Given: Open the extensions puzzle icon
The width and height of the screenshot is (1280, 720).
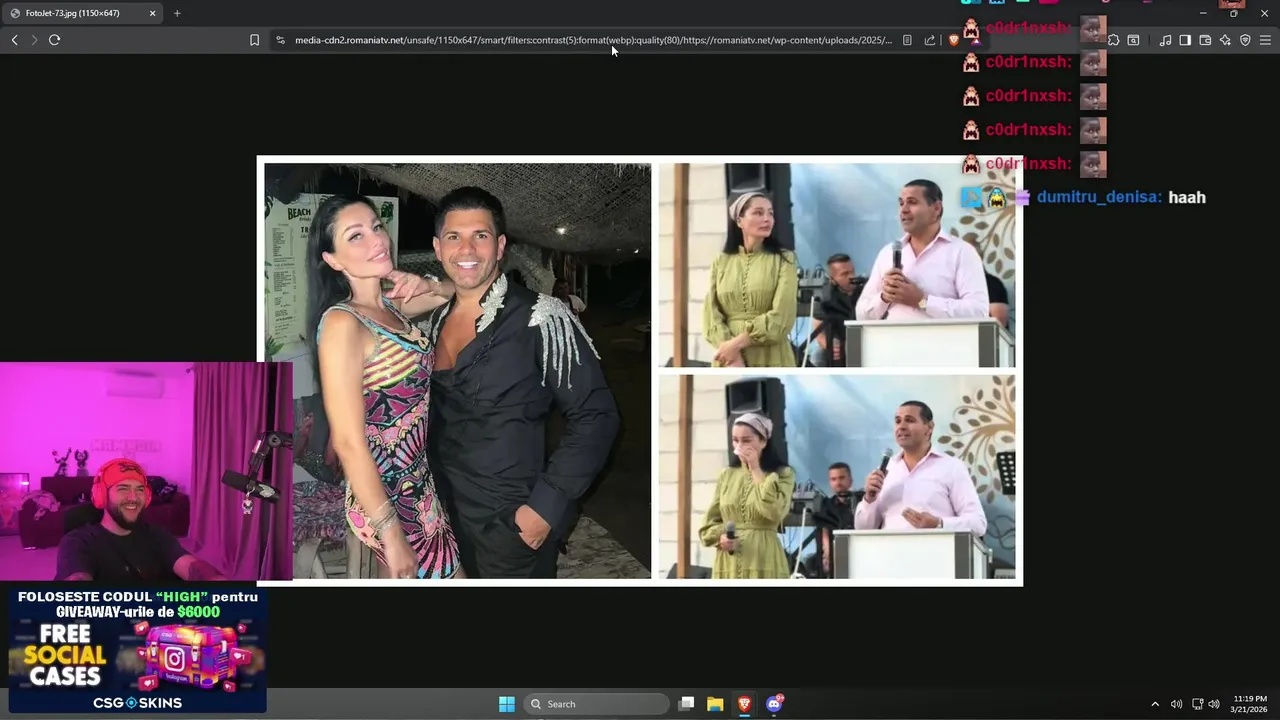Looking at the screenshot, I should (x=1113, y=40).
